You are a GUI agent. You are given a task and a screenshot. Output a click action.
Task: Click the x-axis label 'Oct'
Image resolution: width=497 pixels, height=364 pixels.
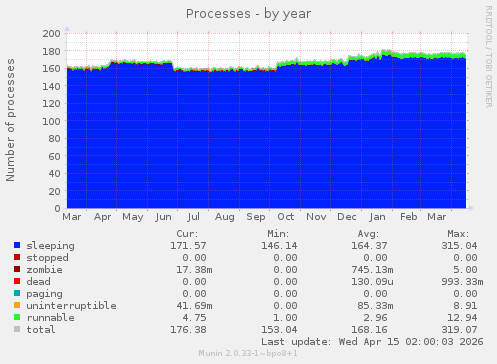(x=286, y=217)
